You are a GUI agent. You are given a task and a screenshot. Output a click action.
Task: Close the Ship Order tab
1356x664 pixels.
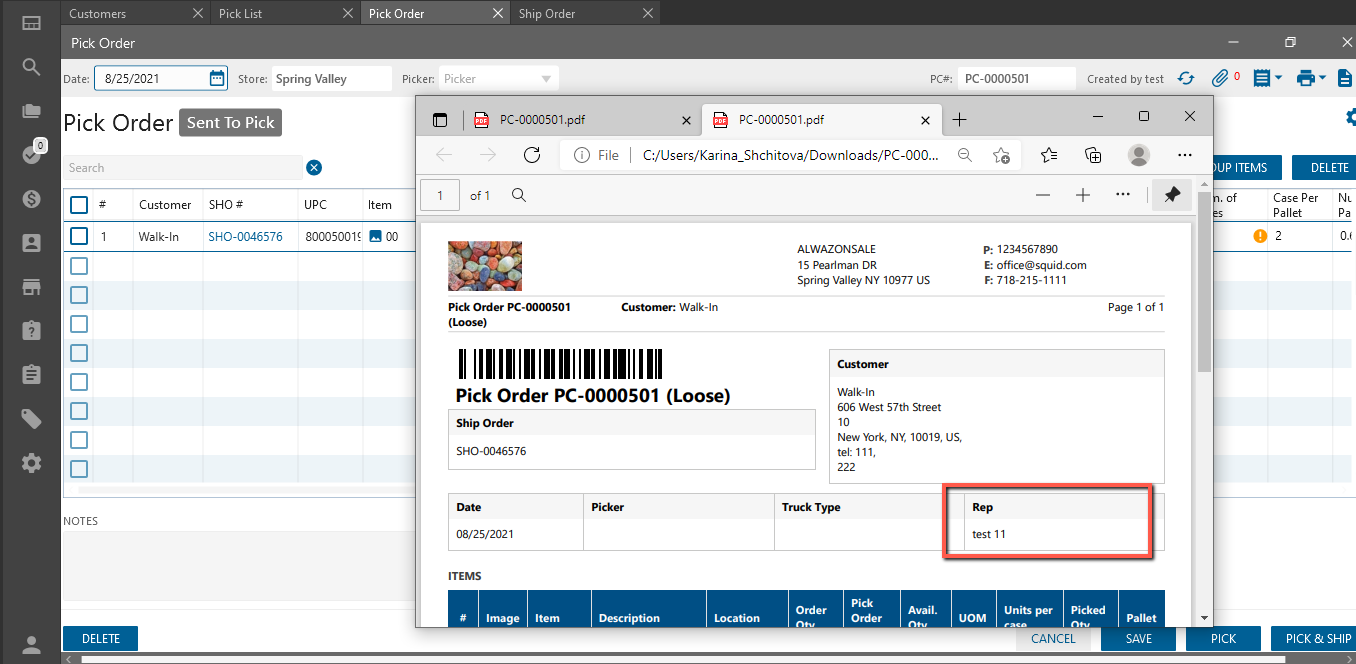pos(647,13)
